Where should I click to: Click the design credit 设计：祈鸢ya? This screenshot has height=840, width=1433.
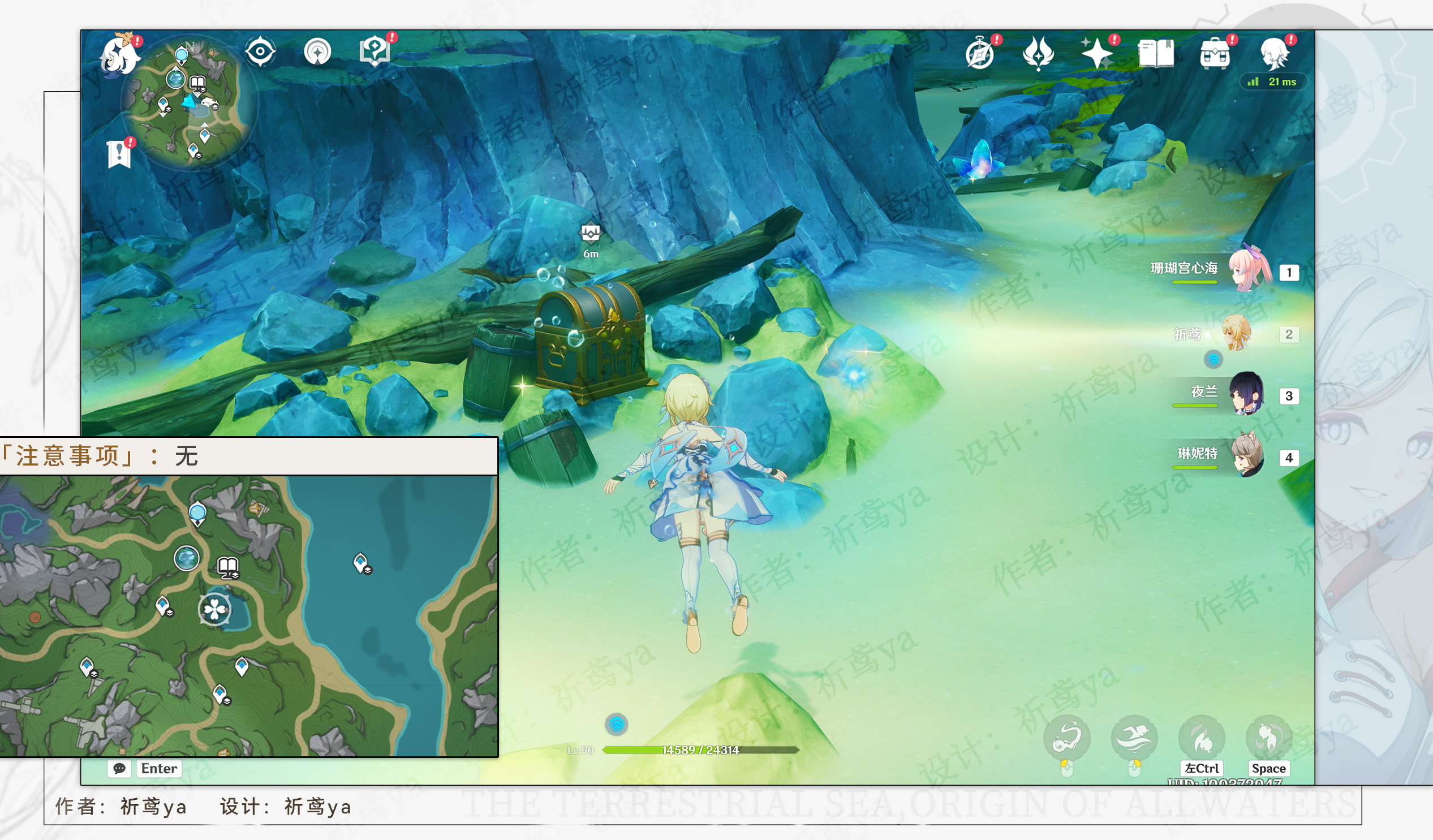click(286, 807)
